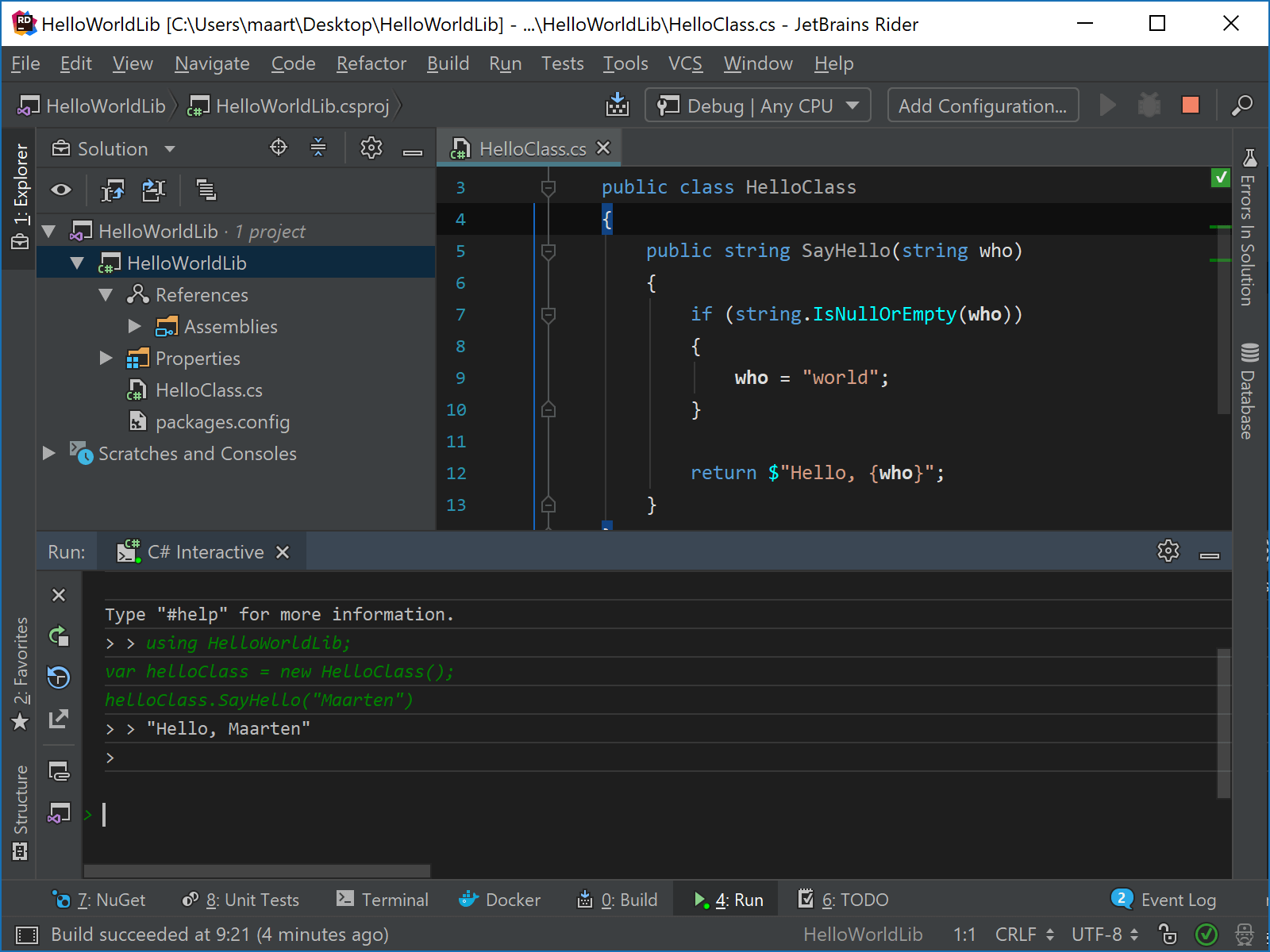Open the Terminal tool window
This screenshot has height=952, width=1270.
point(382,900)
